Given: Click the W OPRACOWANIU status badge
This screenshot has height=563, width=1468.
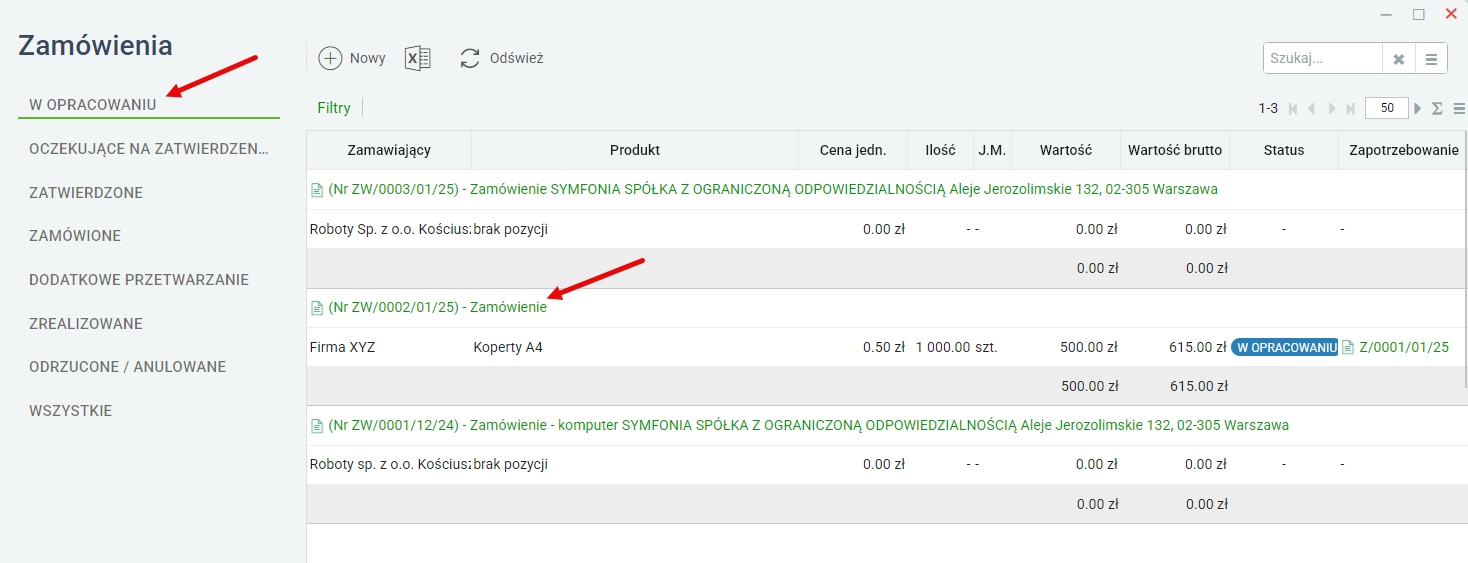Looking at the screenshot, I should tap(1284, 347).
